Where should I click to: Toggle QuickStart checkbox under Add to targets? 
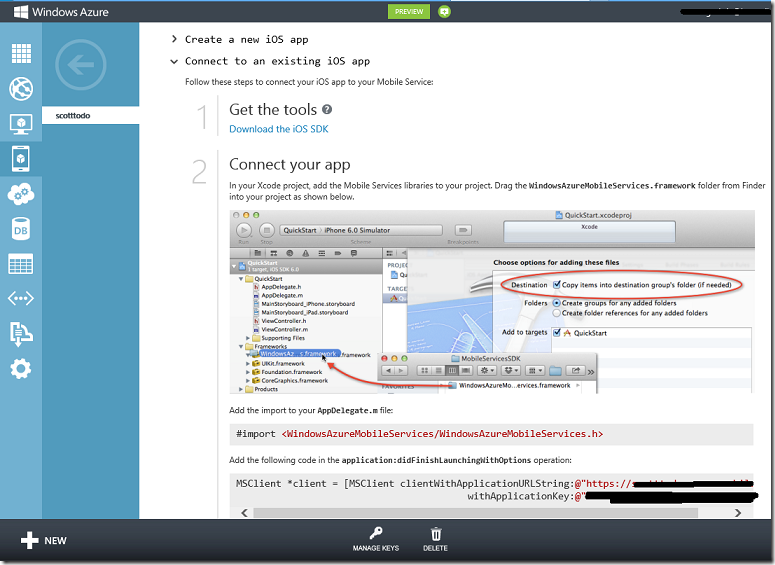[x=557, y=333]
